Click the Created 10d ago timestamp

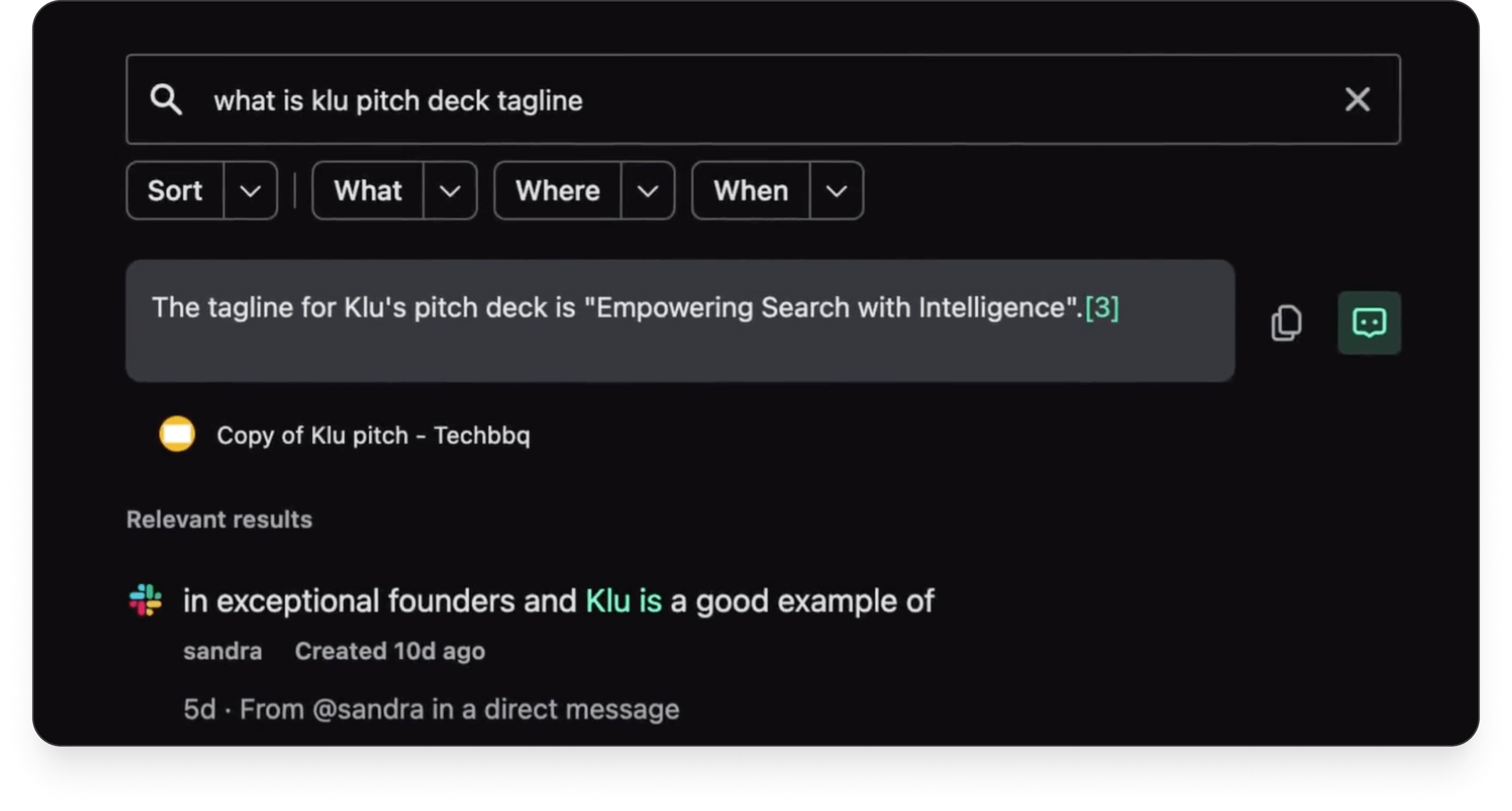pos(390,650)
